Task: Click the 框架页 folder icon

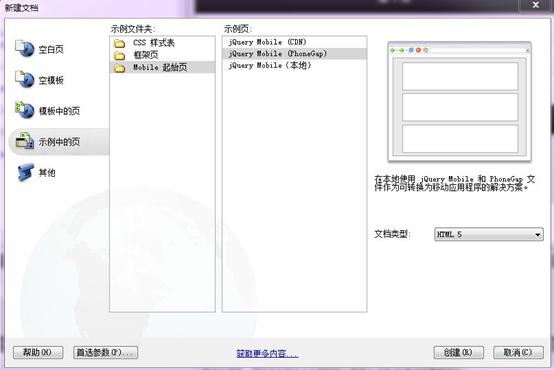Action: point(119,55)
